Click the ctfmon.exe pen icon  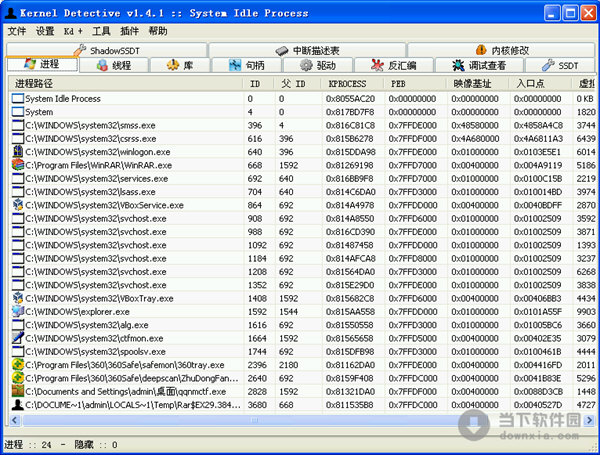tap(18, 338)
